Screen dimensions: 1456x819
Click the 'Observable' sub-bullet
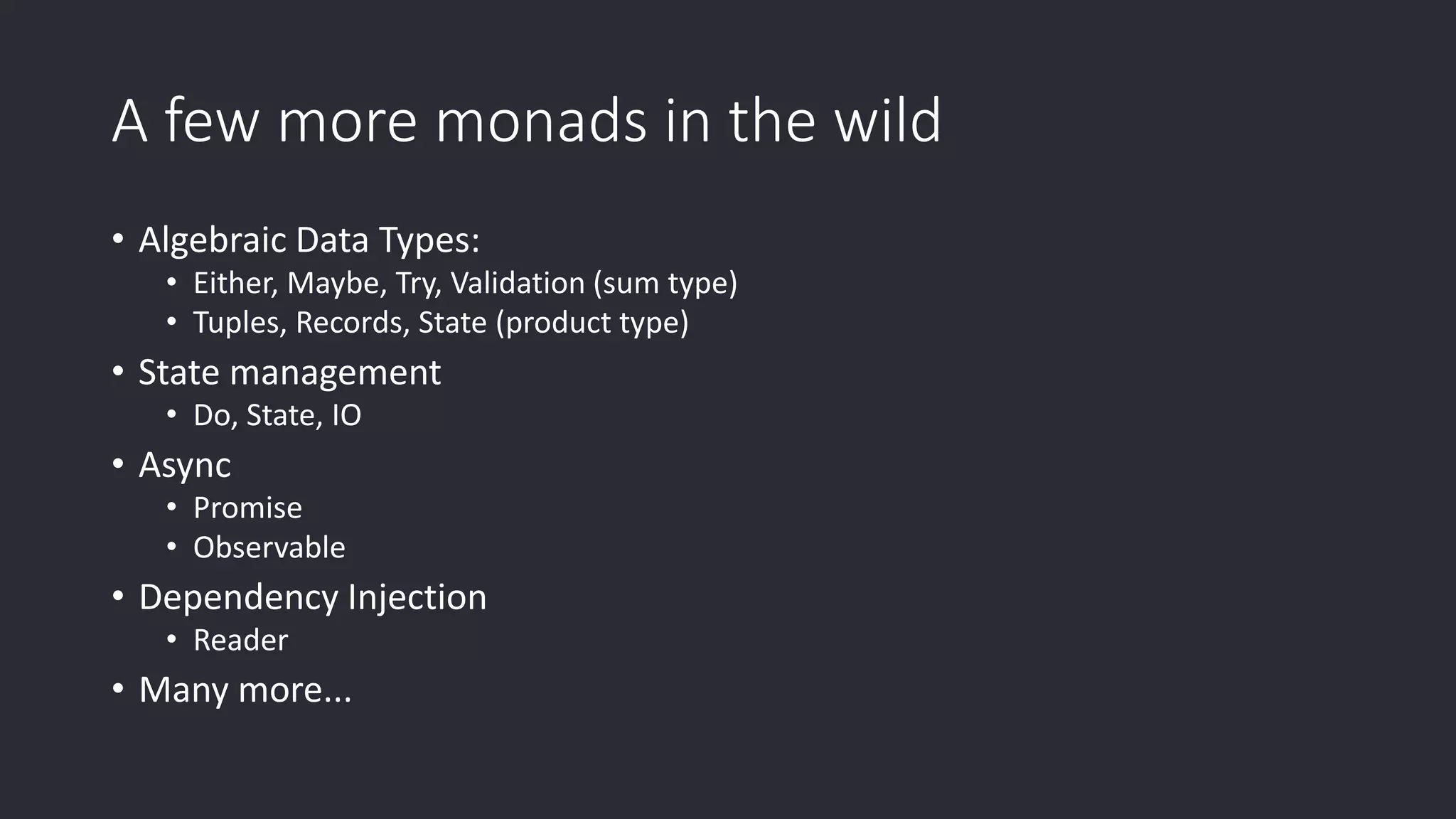click(269, 547)
